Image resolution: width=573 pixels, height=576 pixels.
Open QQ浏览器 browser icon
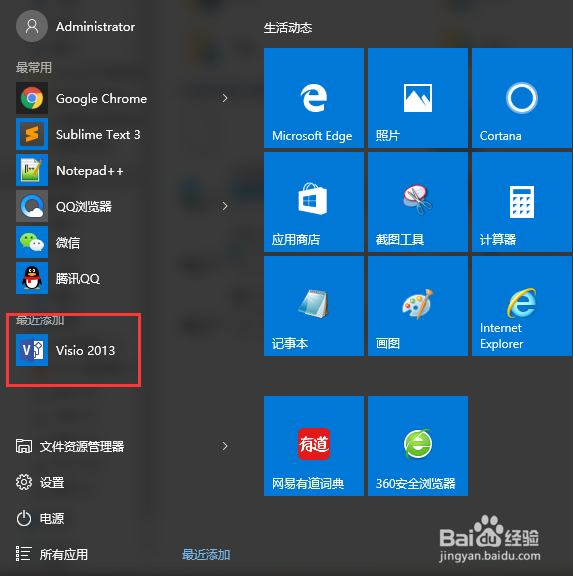pyautogui.click(x=32, y=206)
